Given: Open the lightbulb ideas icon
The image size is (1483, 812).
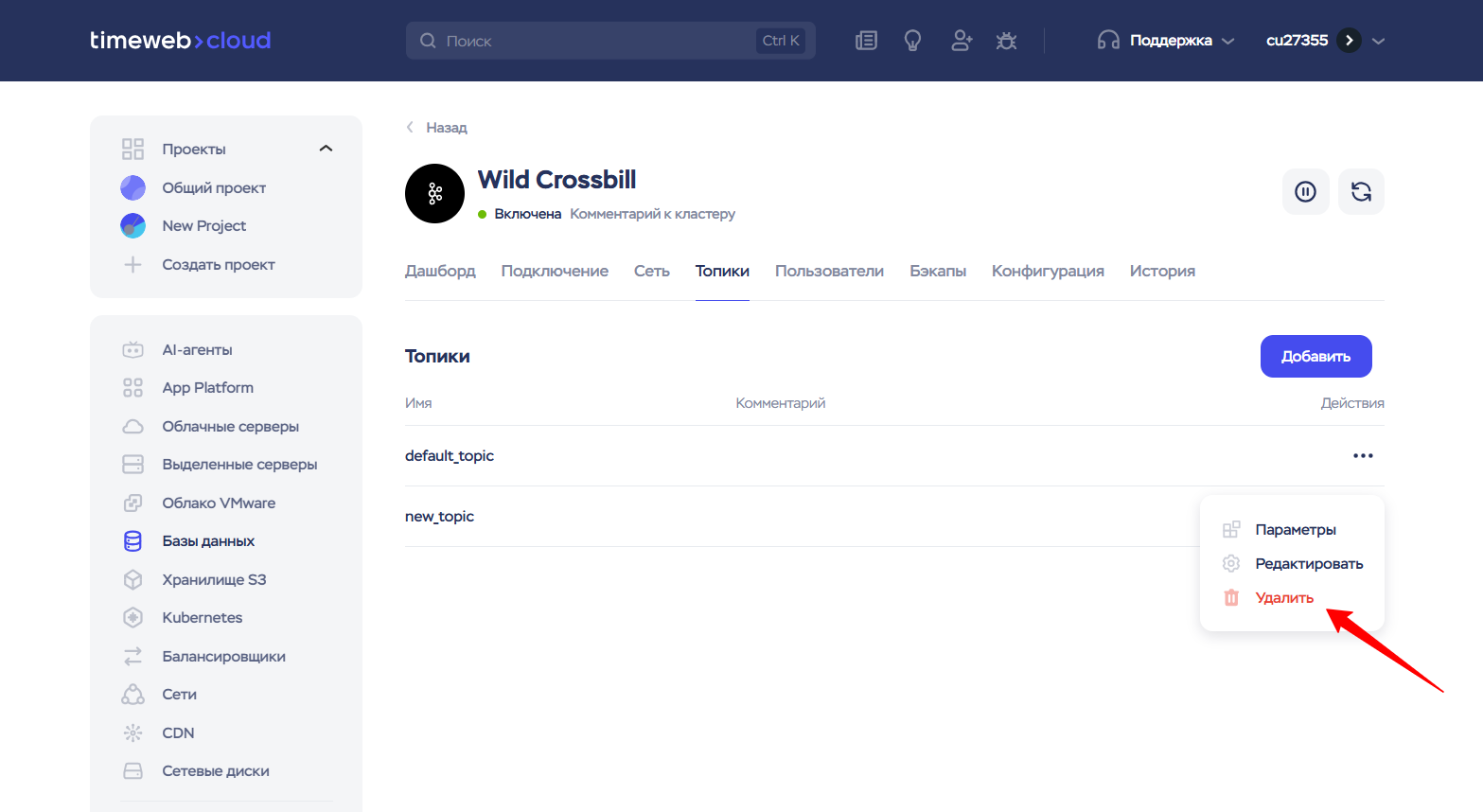Looking at the screenshot, I should (x=912, y=41).
